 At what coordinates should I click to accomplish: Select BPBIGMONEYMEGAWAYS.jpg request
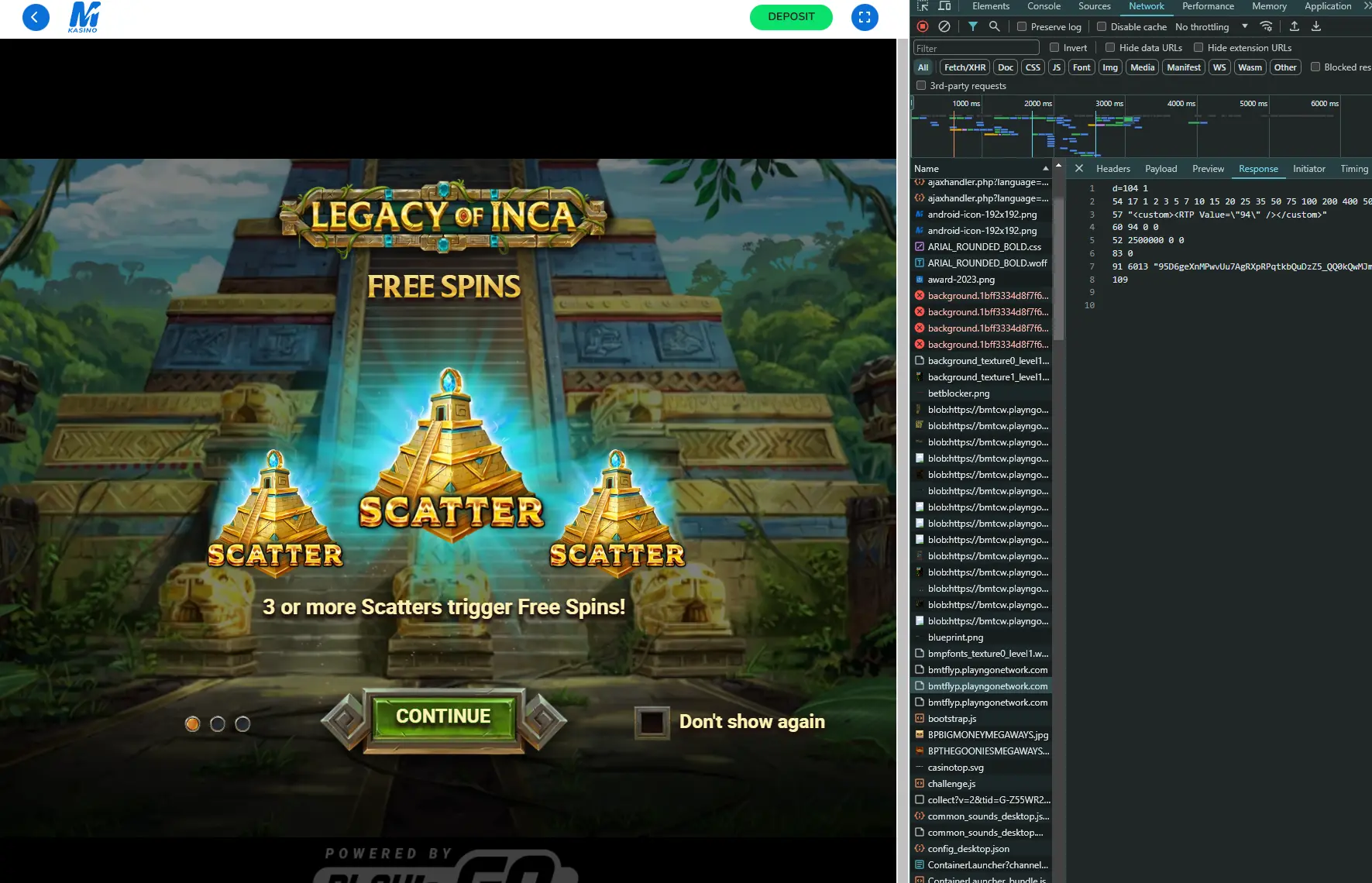pyautogui.click(x=982, y=735)
